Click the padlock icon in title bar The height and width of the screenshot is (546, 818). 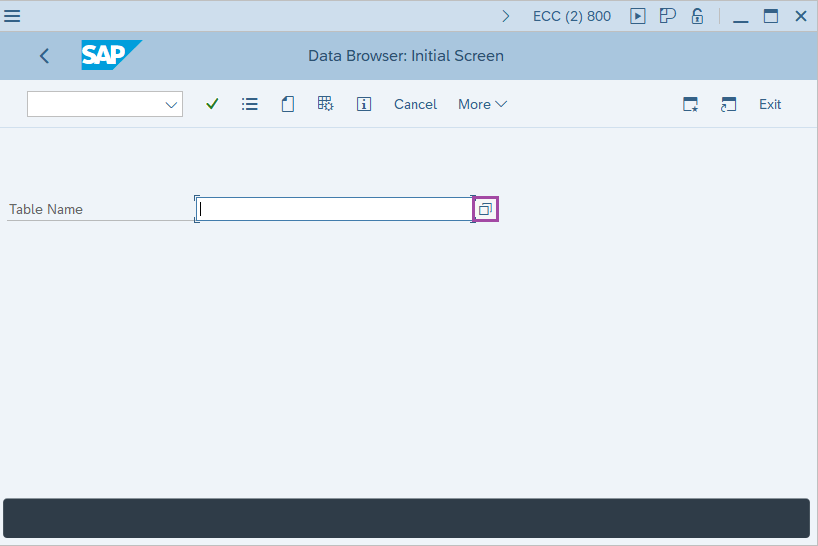[697, 16]
